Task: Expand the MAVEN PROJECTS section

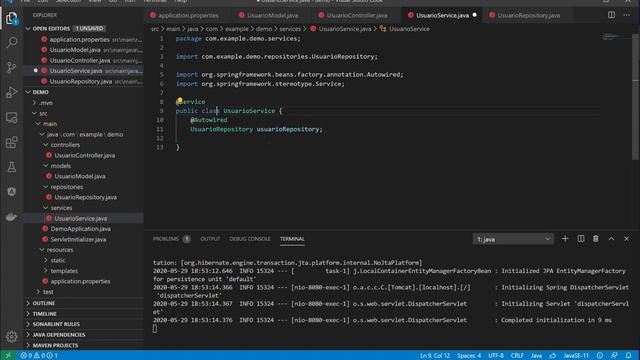Action: pyautogui.click(x=84, y=345)
